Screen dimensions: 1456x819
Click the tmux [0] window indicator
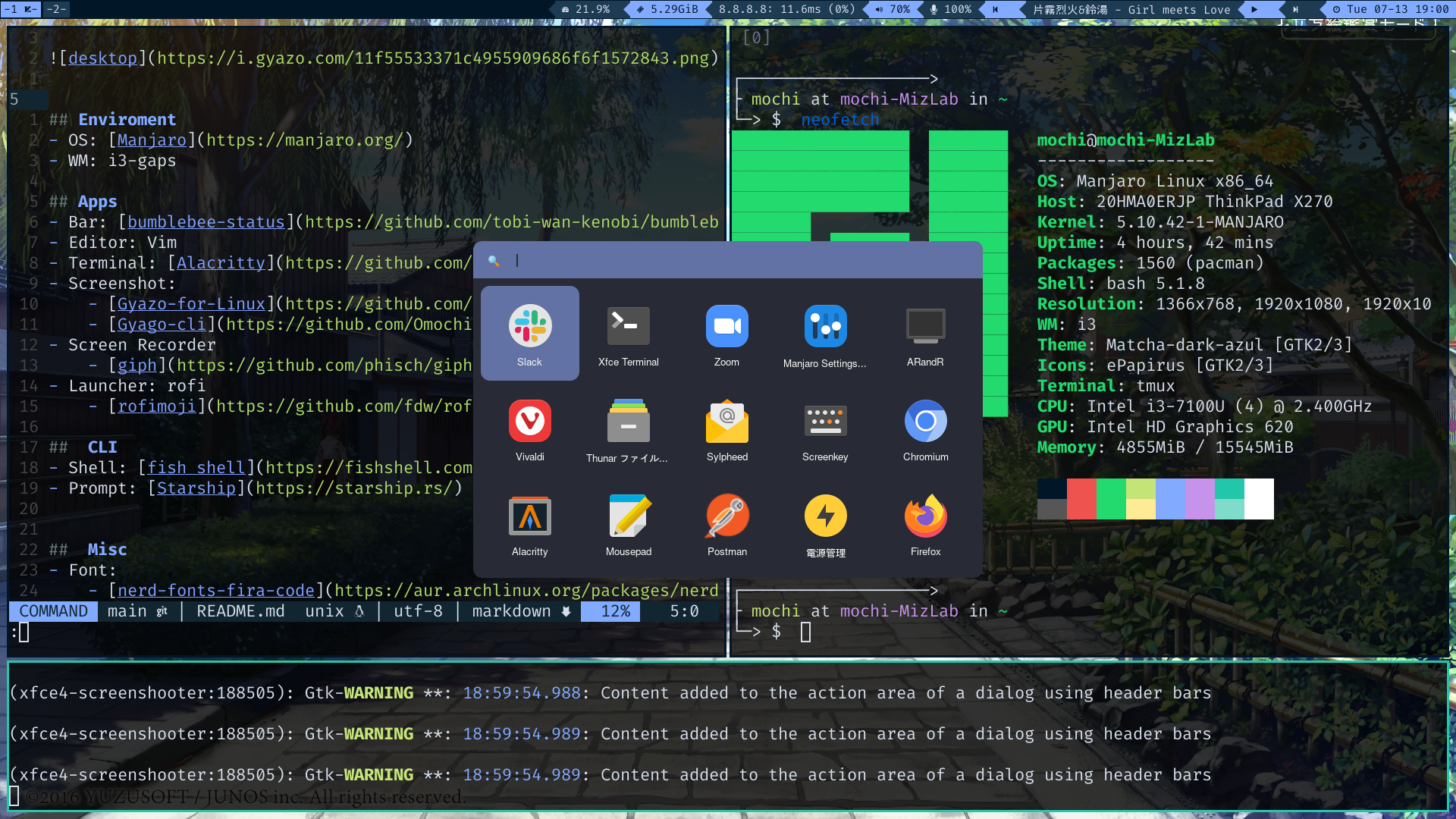[756, 37]
